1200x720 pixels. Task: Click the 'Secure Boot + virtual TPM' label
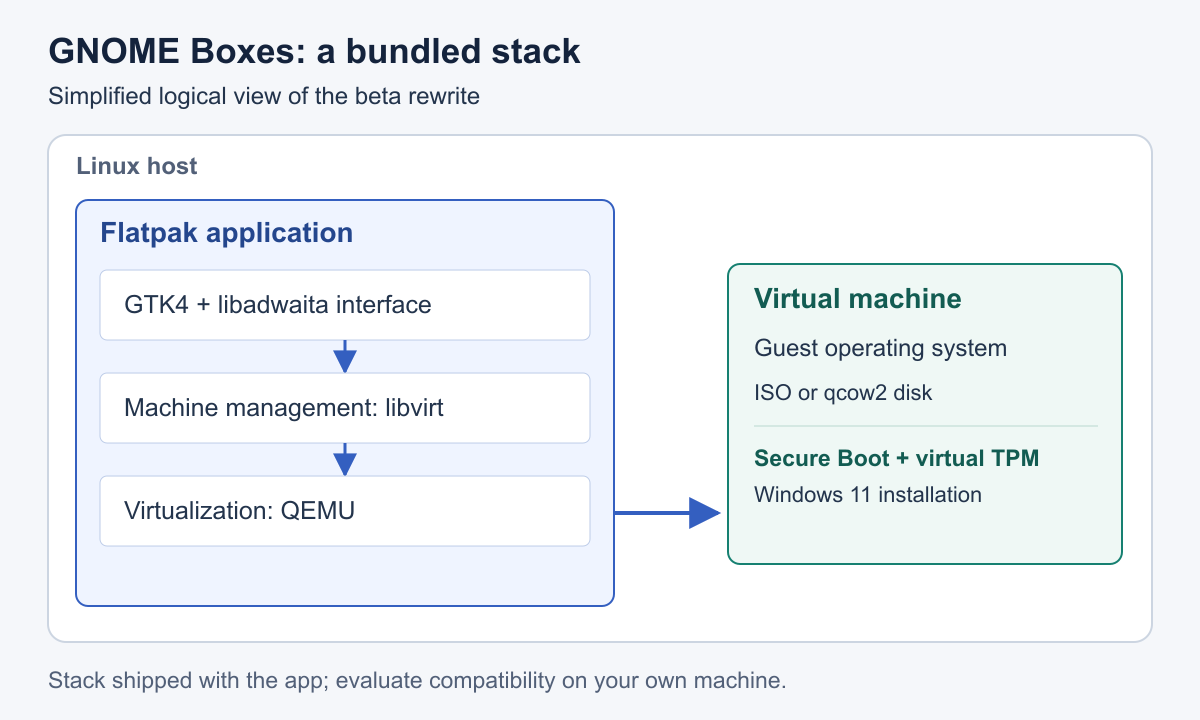tap(897, 458)
